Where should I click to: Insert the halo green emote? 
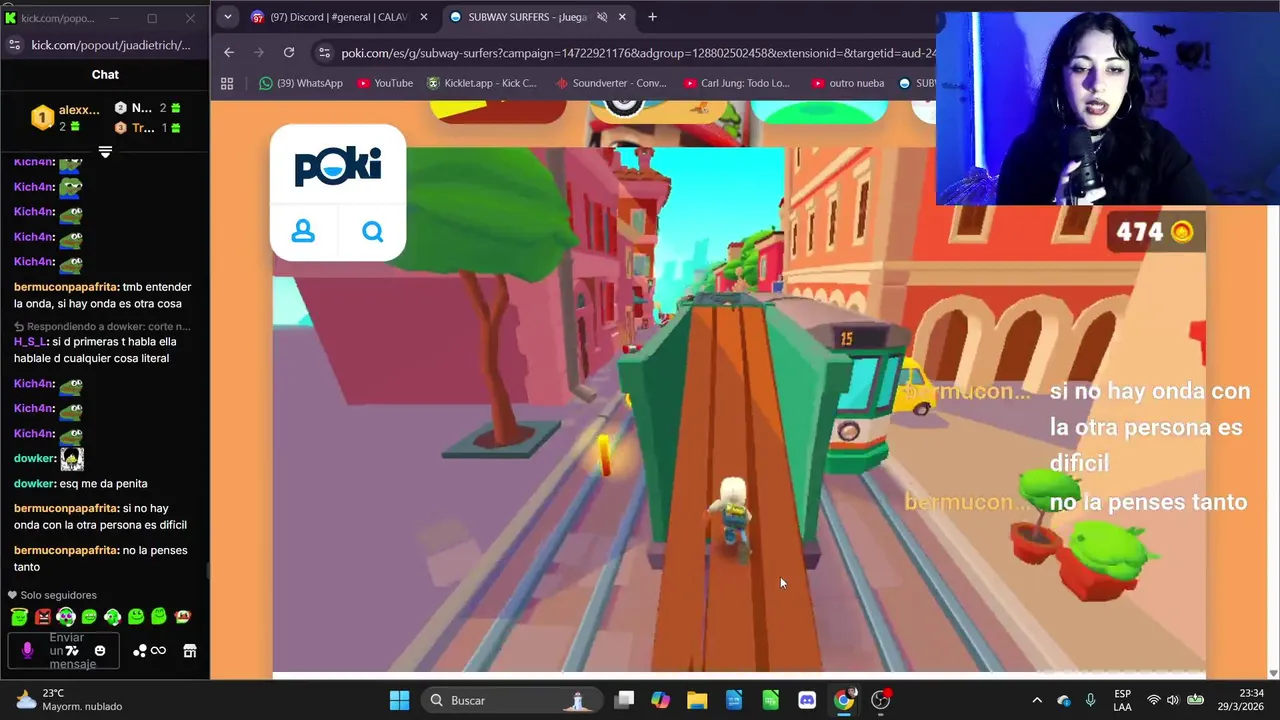tap(19, 617)
